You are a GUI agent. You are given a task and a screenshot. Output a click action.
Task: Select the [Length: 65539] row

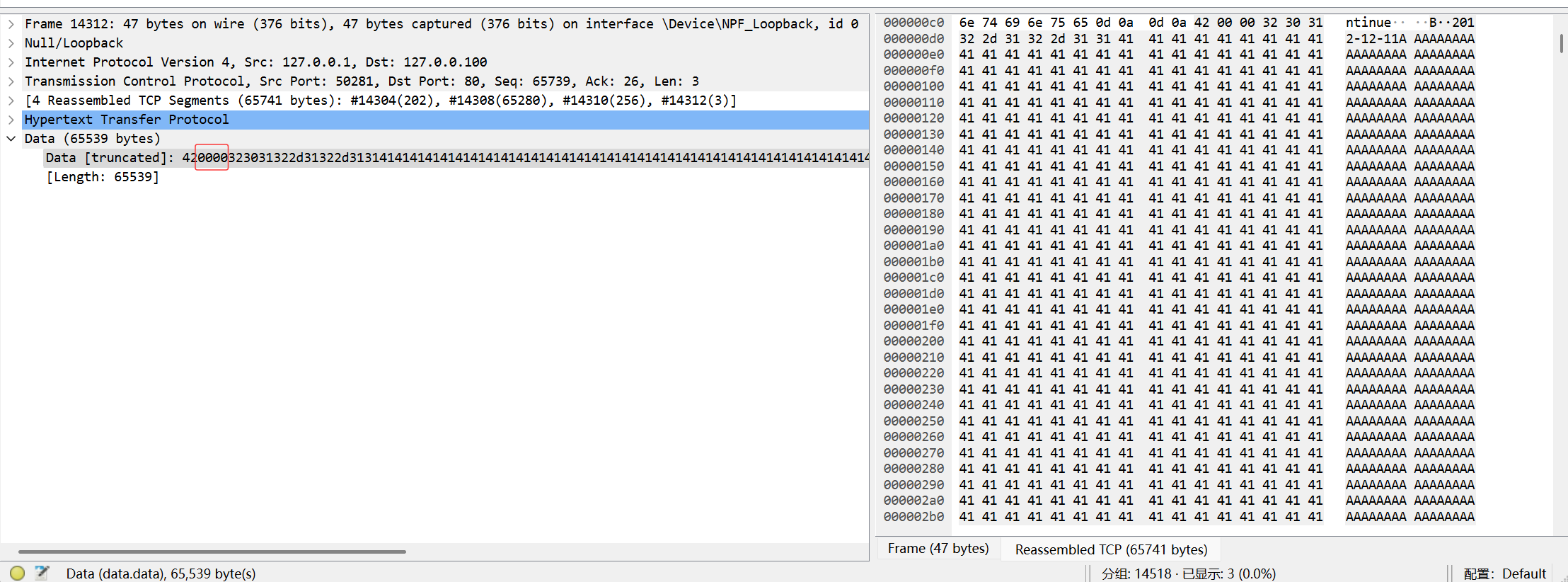coord(103,177)
